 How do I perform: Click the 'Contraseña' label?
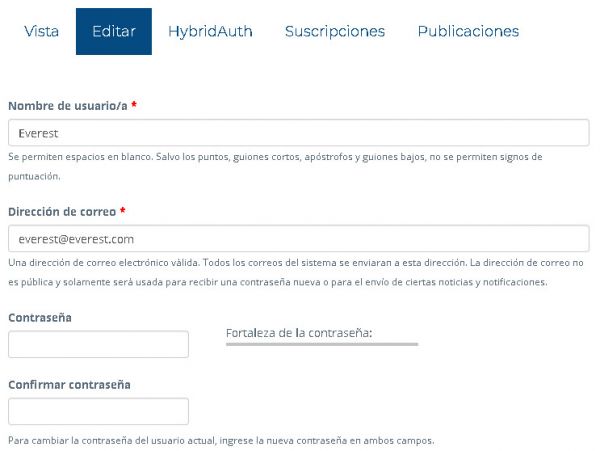coord(40,317)
